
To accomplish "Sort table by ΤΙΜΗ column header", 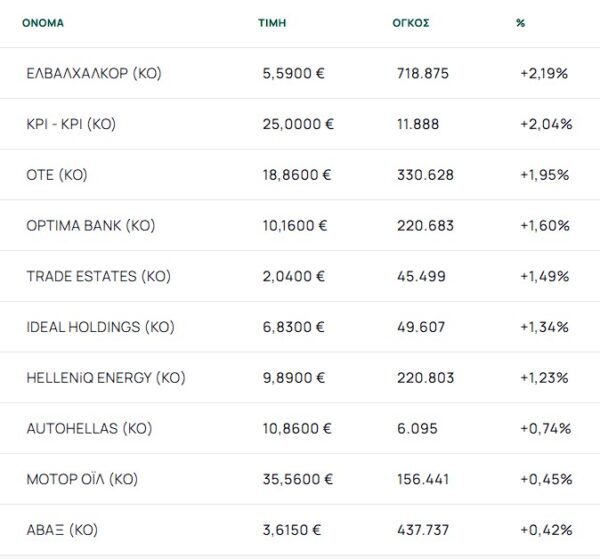I will pos(272,23).
